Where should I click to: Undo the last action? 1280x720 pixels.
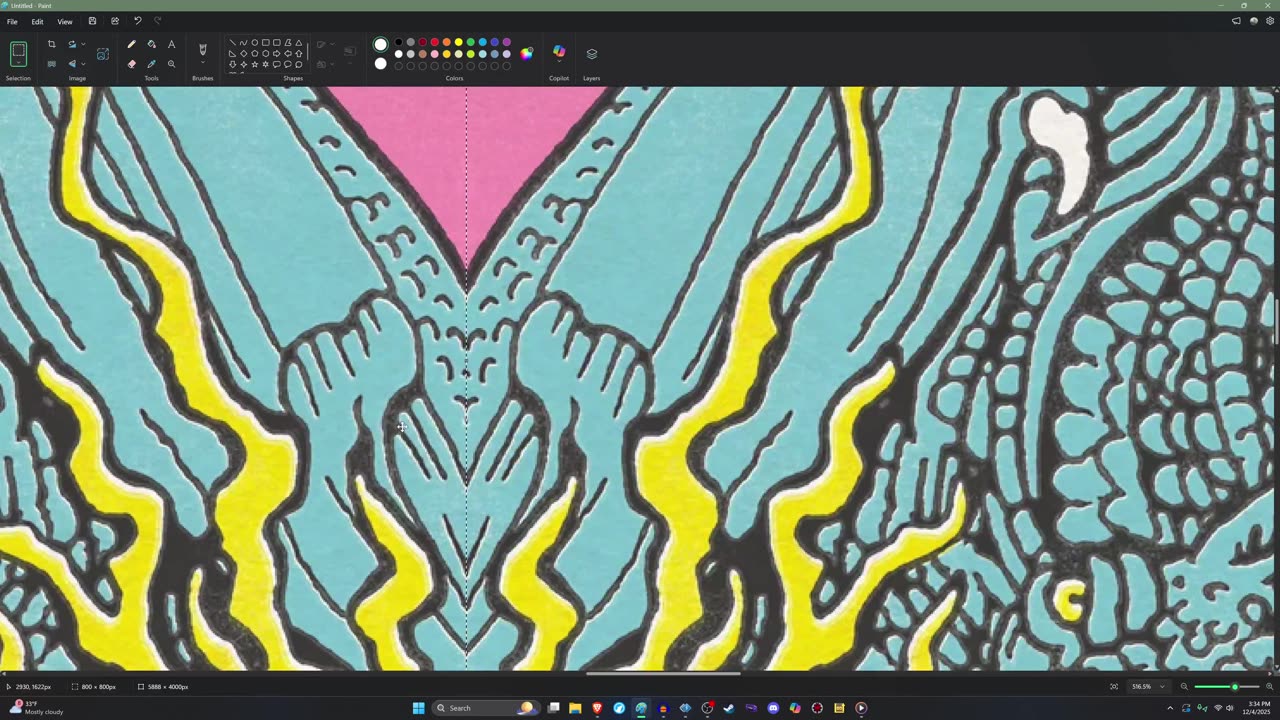[137, 21]
